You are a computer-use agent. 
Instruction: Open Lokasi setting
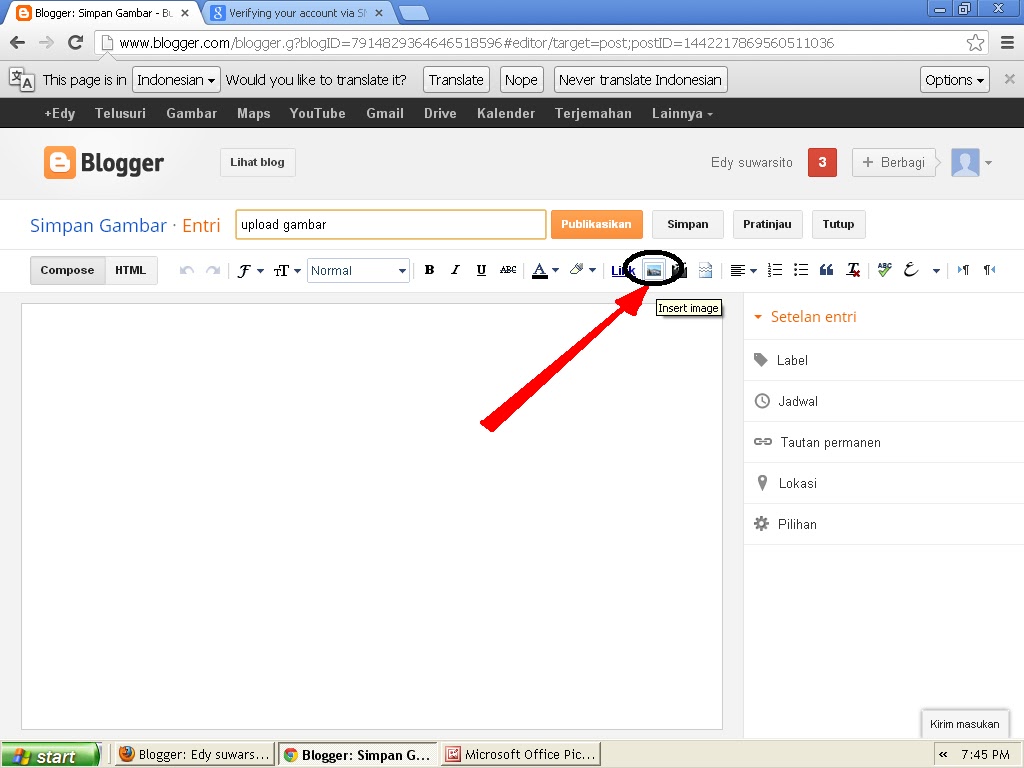click(884, 483)
